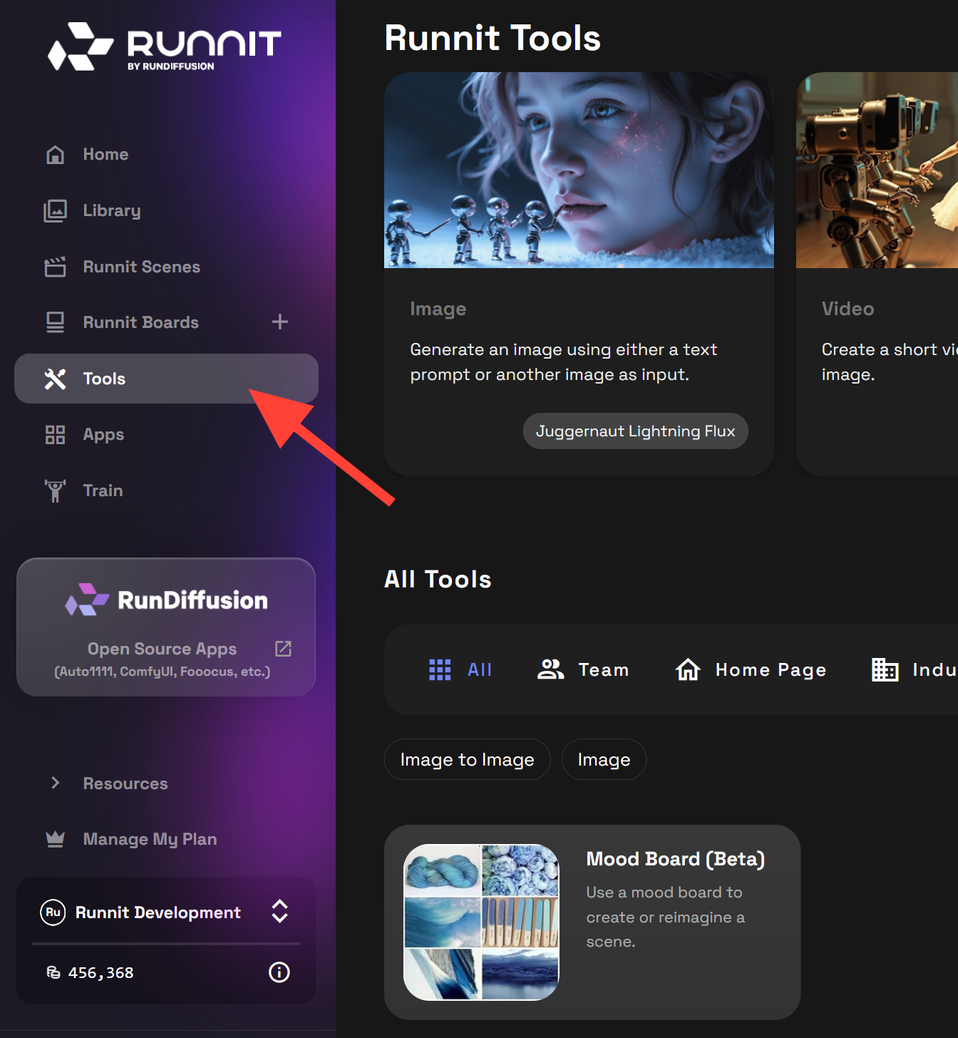Select the Runnit Boards icon
Screen dimensions: 958x1038
[x=54, y=322]
